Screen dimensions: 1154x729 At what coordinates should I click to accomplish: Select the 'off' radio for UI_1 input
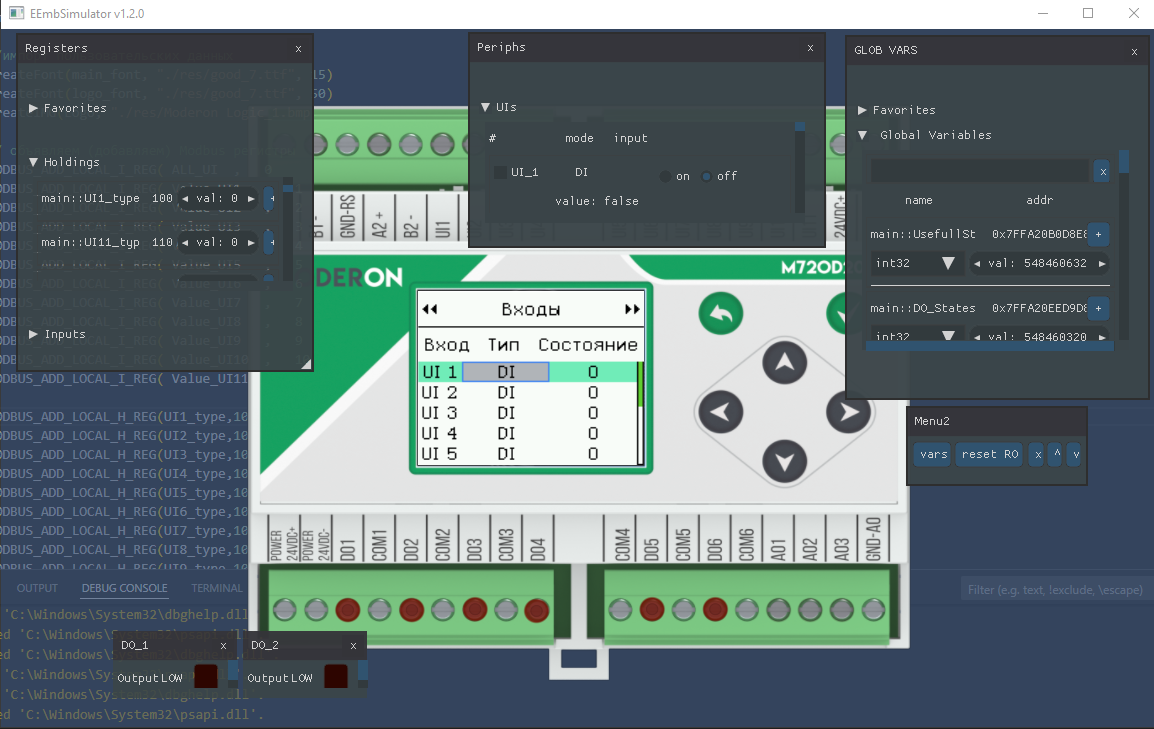click(x=707, y=177)
